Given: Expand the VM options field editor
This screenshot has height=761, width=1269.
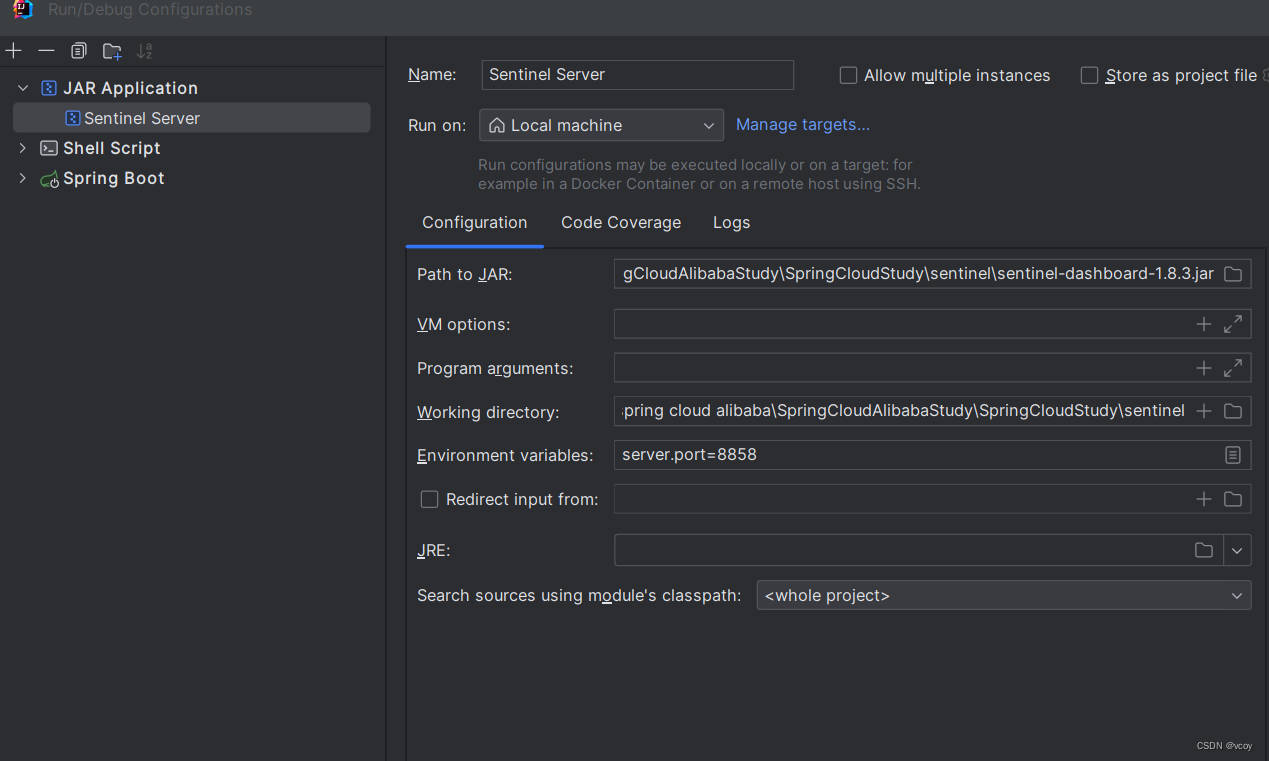Looking at the screenshot, I should (x=1233, y=324).
